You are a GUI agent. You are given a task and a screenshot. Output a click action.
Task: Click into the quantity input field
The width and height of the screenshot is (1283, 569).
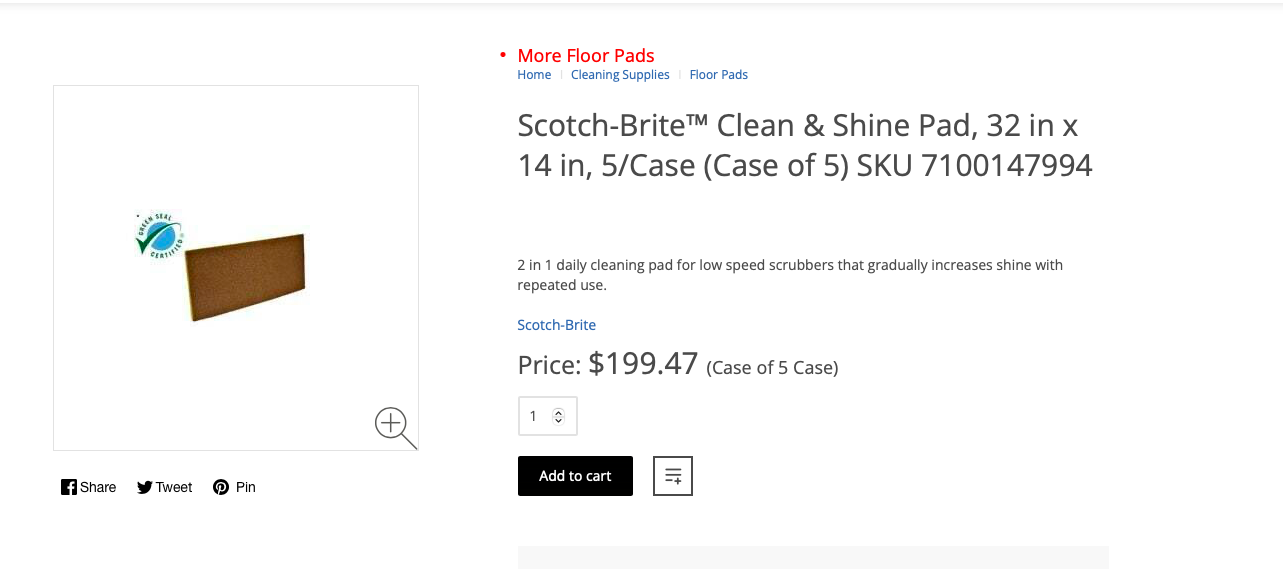pyautogui.click(x=535, y=416)
